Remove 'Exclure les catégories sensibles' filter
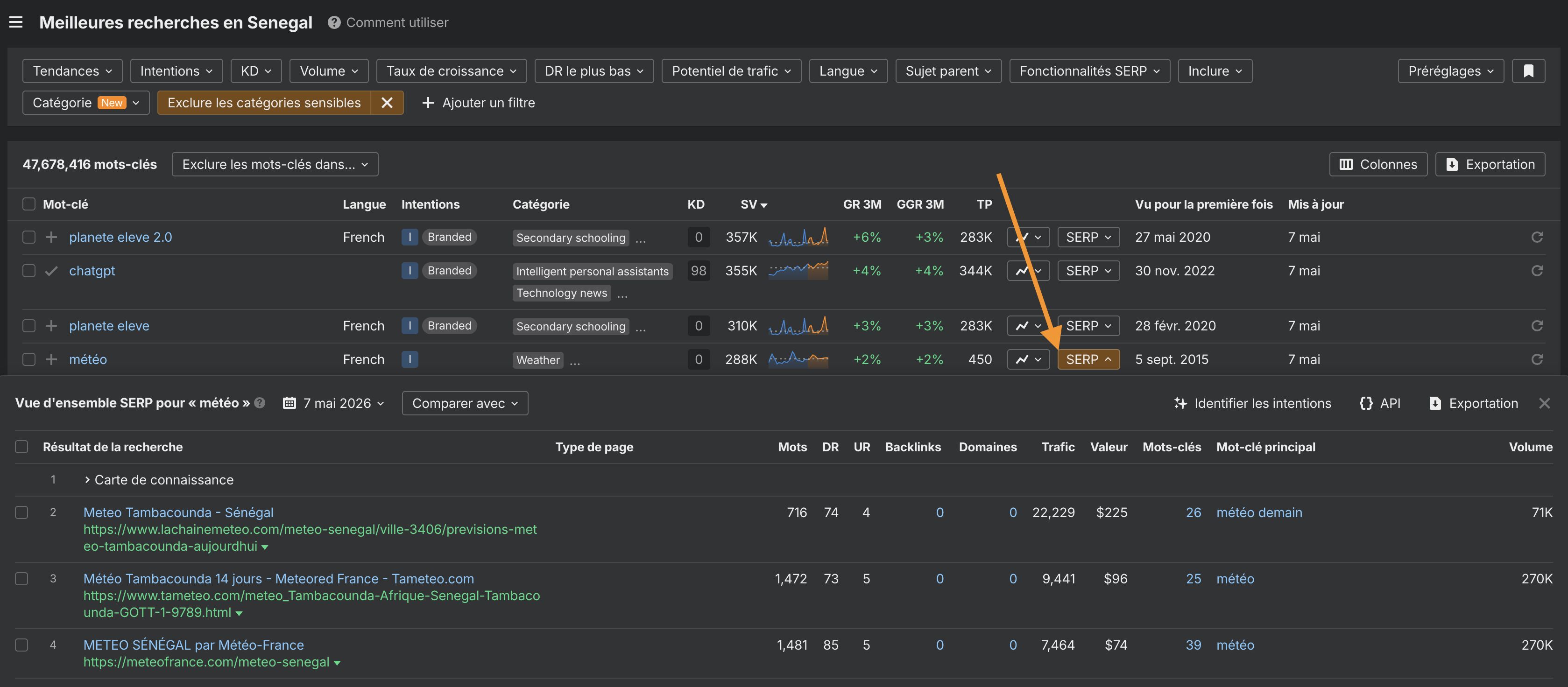Viewport: 1568px width, 687px height. [387, 103]
